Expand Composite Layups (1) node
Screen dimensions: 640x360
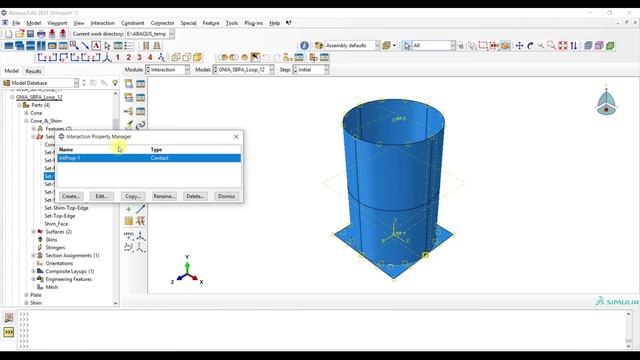point(33,271)
